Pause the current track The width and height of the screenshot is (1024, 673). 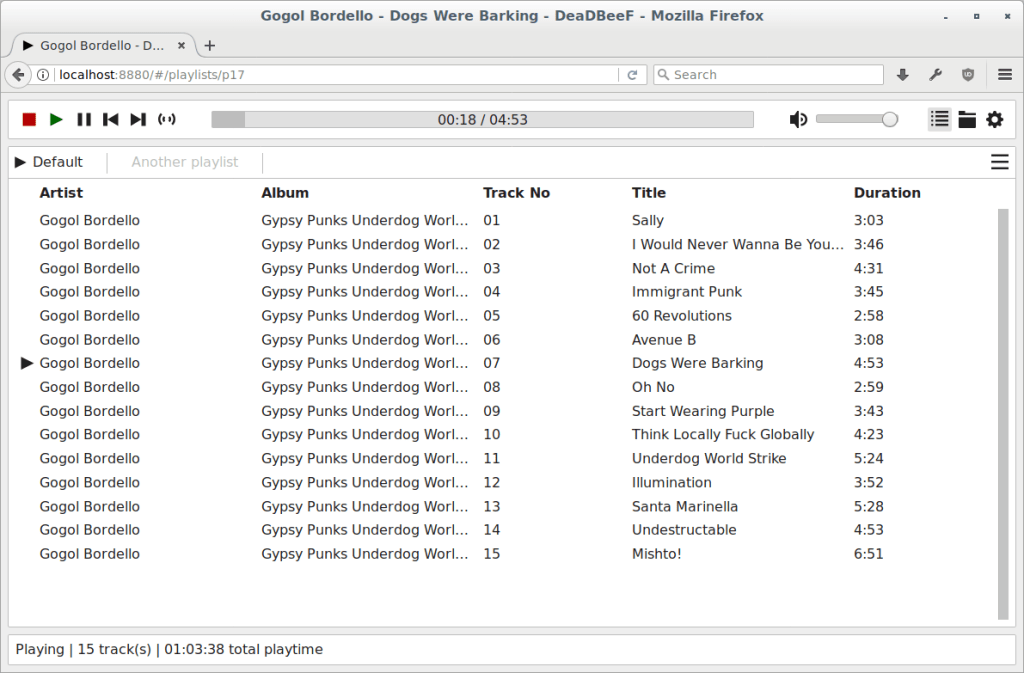tap(84, 119)
